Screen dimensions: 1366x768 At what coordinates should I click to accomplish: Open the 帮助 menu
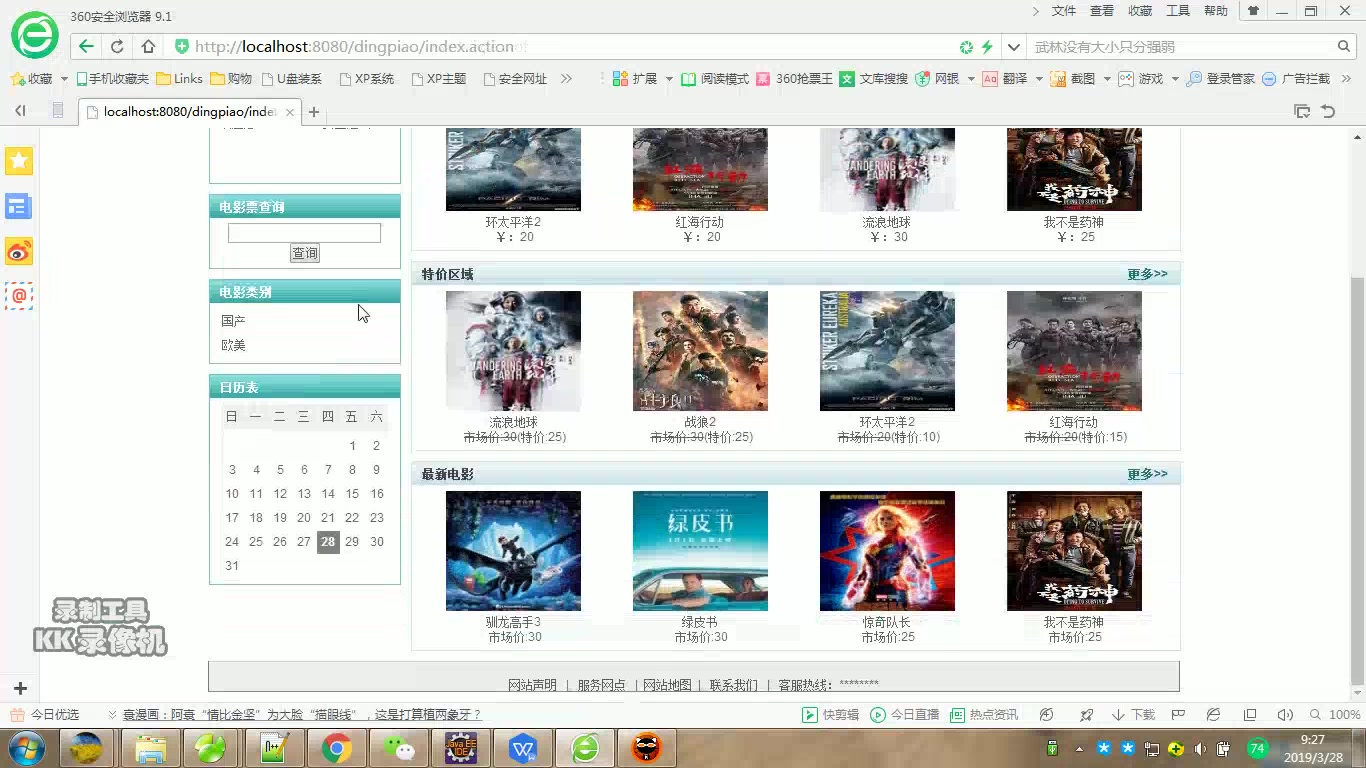click(1216, 11)
